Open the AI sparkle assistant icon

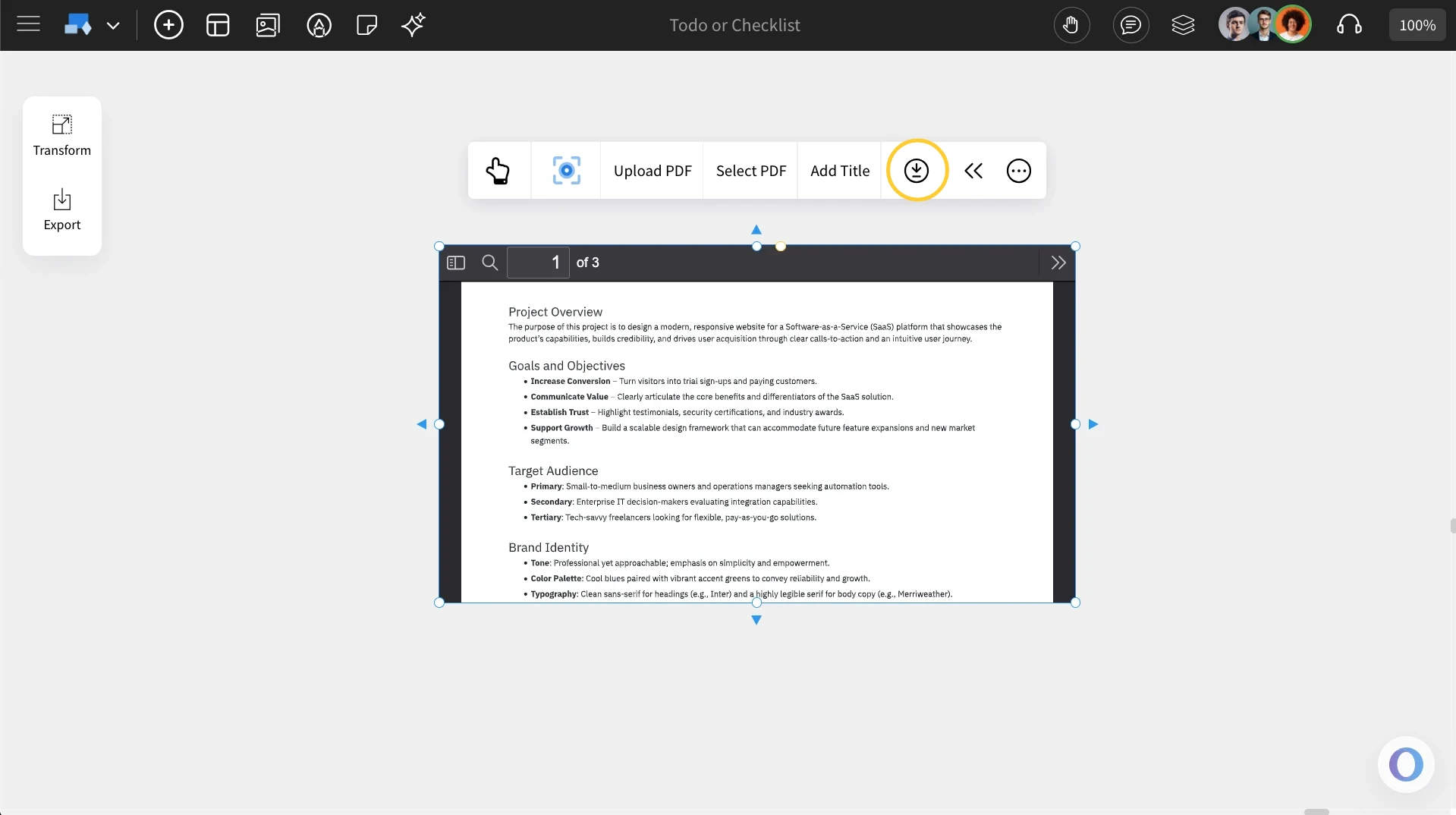[414, 25]
